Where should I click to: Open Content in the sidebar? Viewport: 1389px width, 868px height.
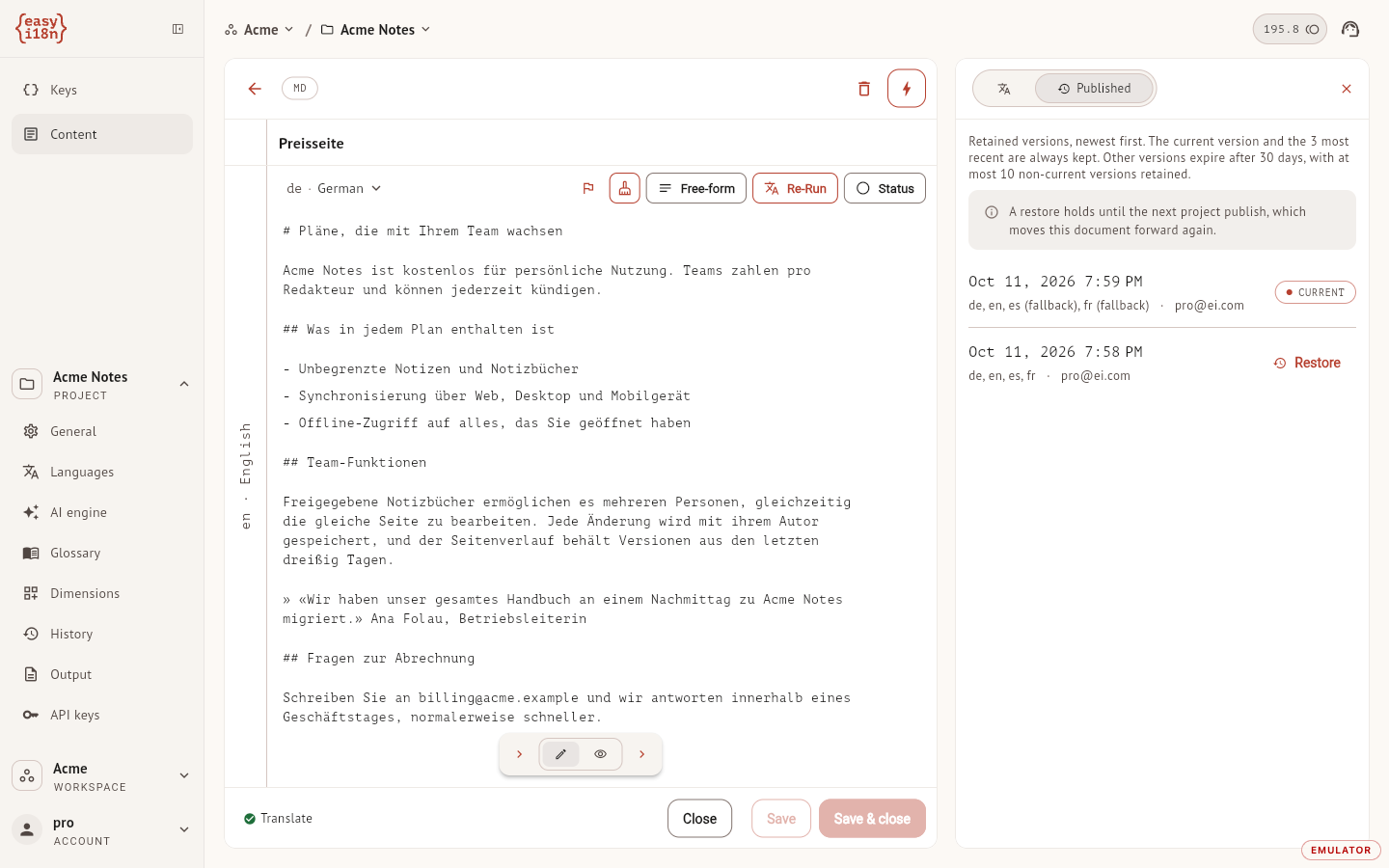[x=102, y=134]
